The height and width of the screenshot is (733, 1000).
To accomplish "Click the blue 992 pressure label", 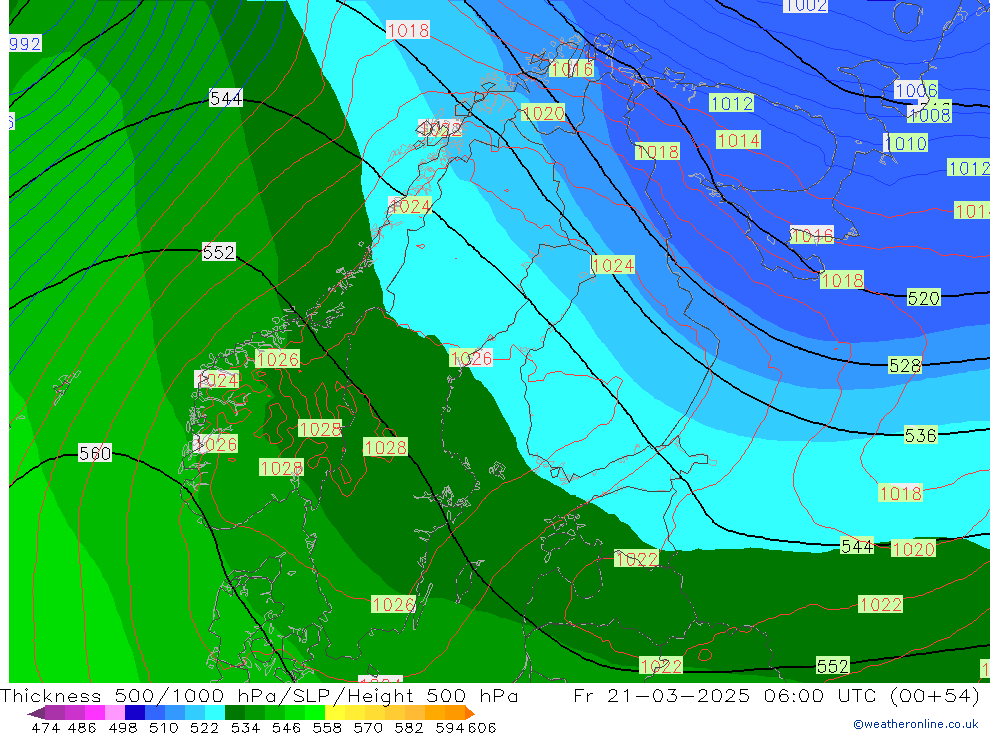I will [x=25, y=44].
